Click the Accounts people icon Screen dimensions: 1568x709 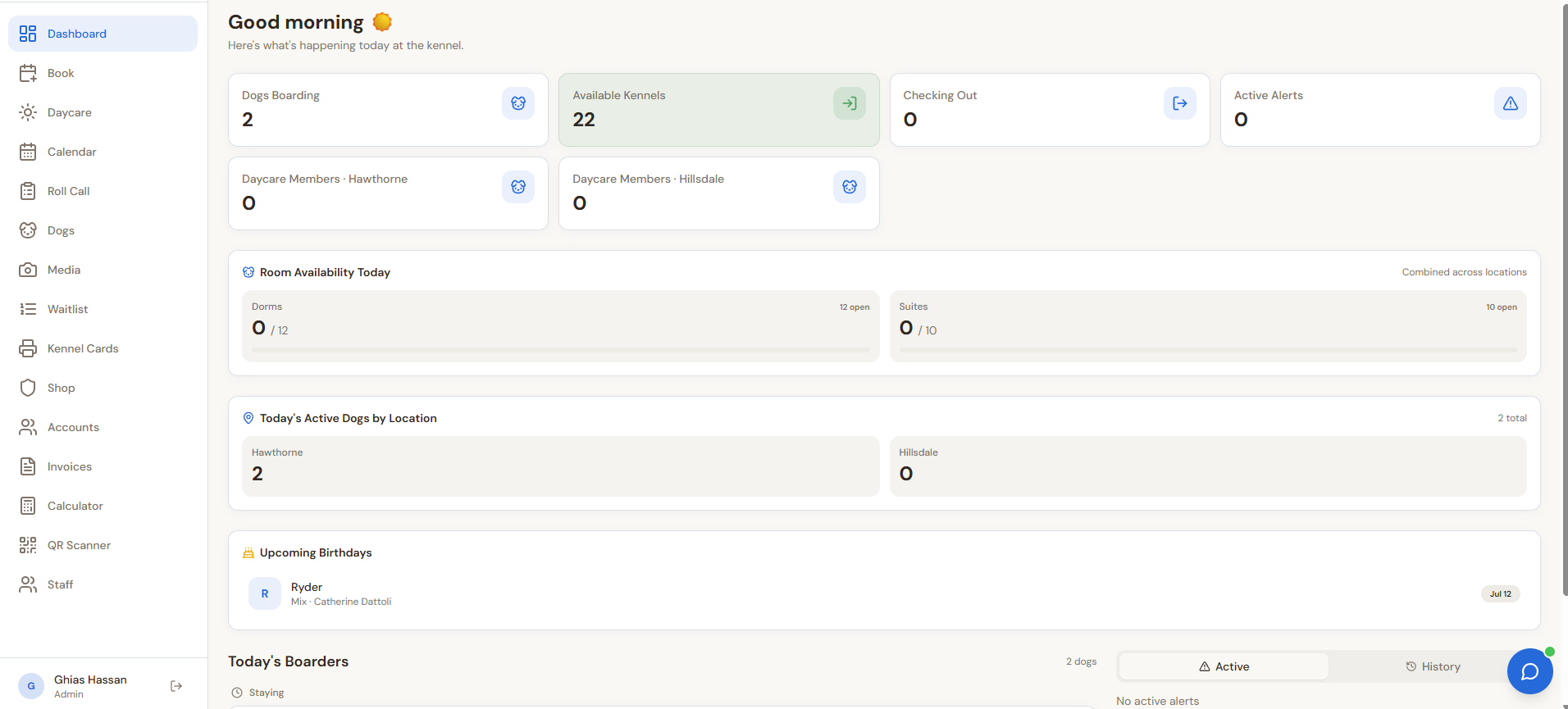(28, 427)
